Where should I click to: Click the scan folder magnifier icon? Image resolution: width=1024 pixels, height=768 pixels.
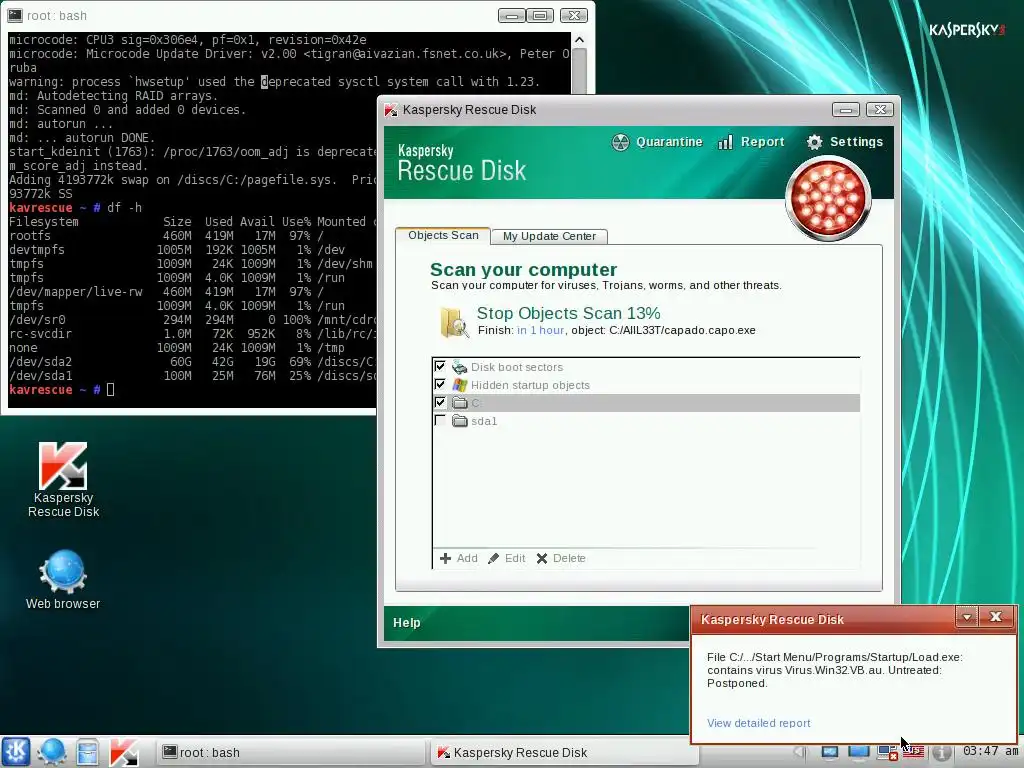coord(455,322)
